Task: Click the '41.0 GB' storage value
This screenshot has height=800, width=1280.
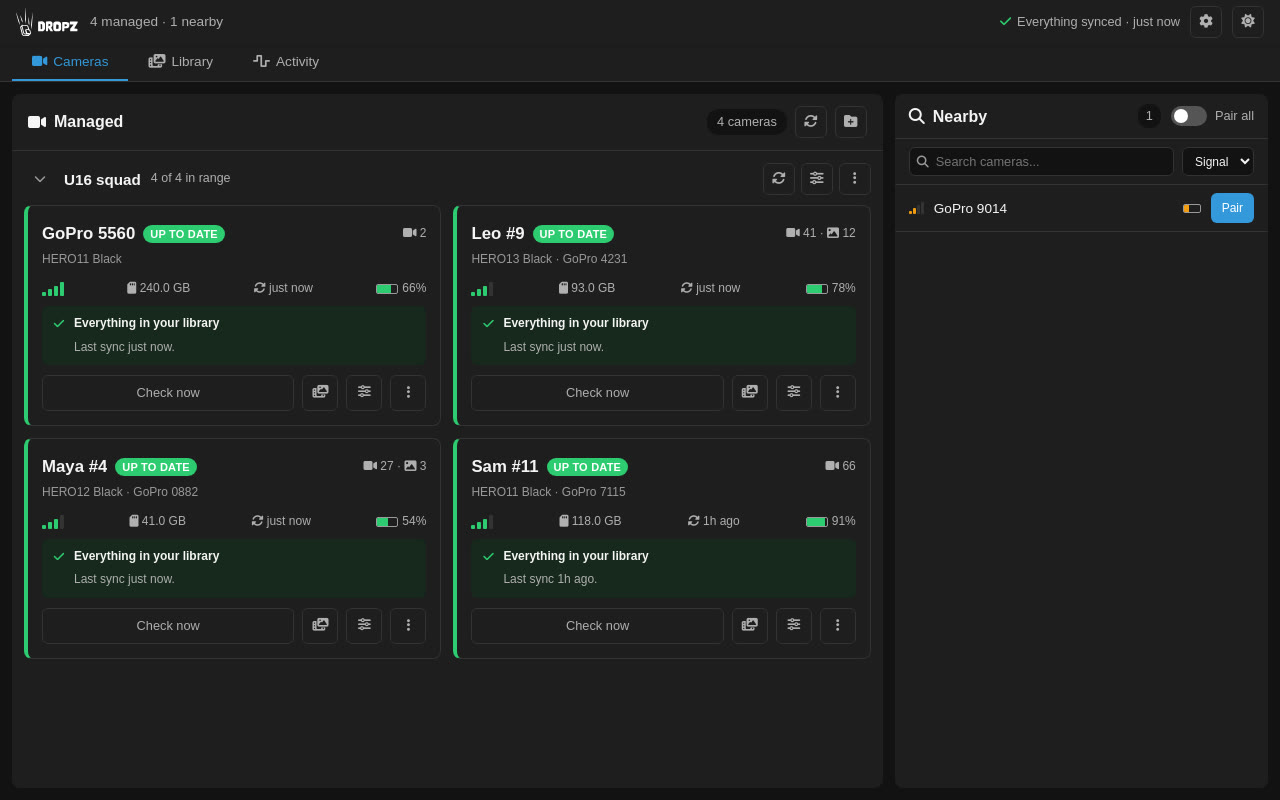Action: click(x=164, y=521)
